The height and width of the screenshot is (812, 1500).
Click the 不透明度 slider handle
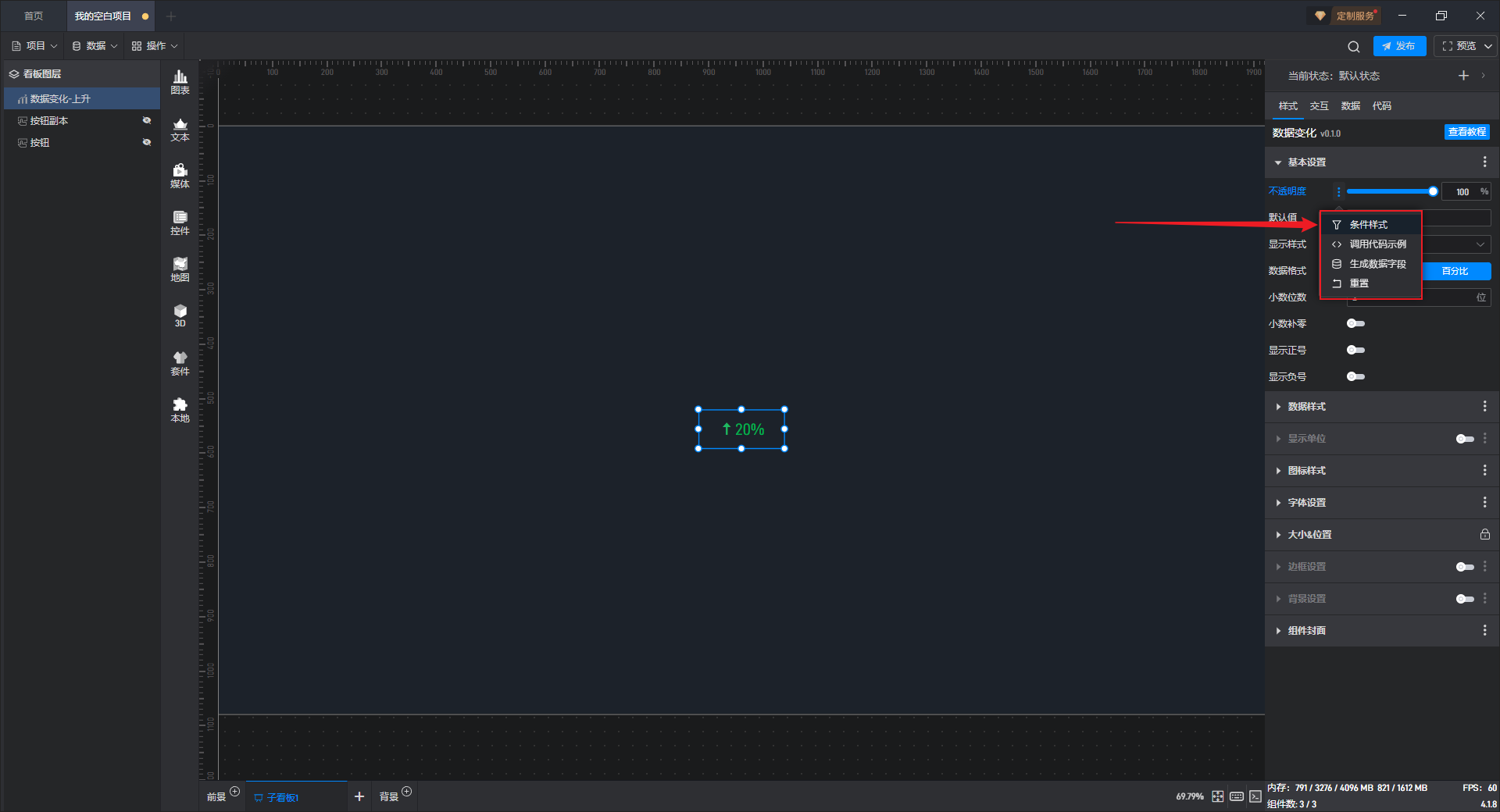tap(1433, 191)
